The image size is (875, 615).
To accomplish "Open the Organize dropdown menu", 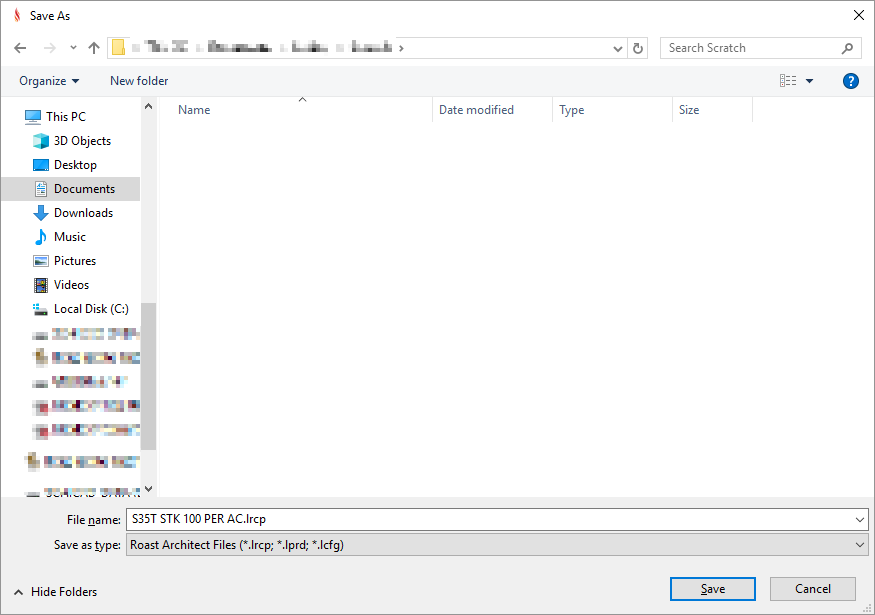I will coord(49,81).
